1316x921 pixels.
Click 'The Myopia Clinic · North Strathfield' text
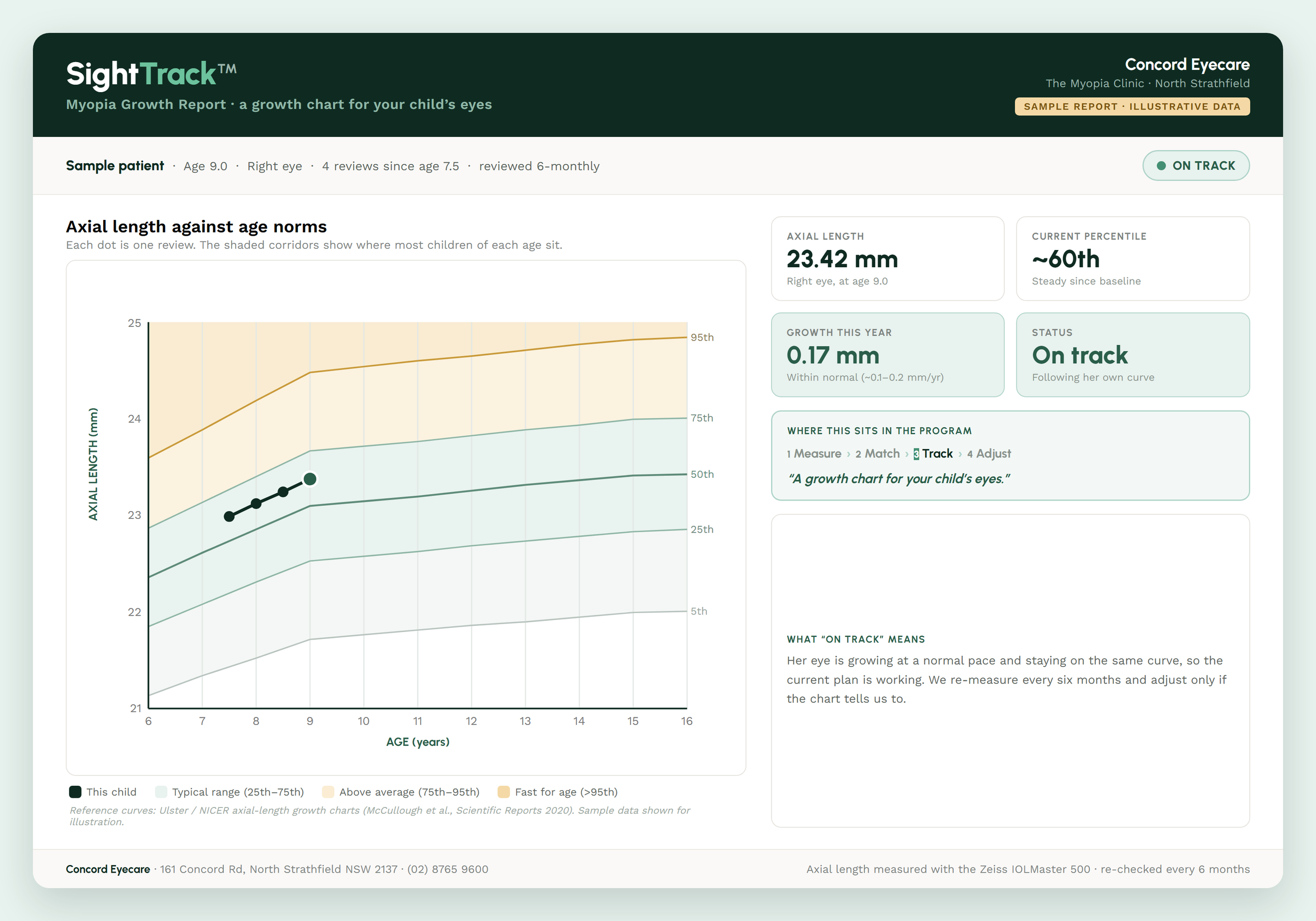point(1148,83)
